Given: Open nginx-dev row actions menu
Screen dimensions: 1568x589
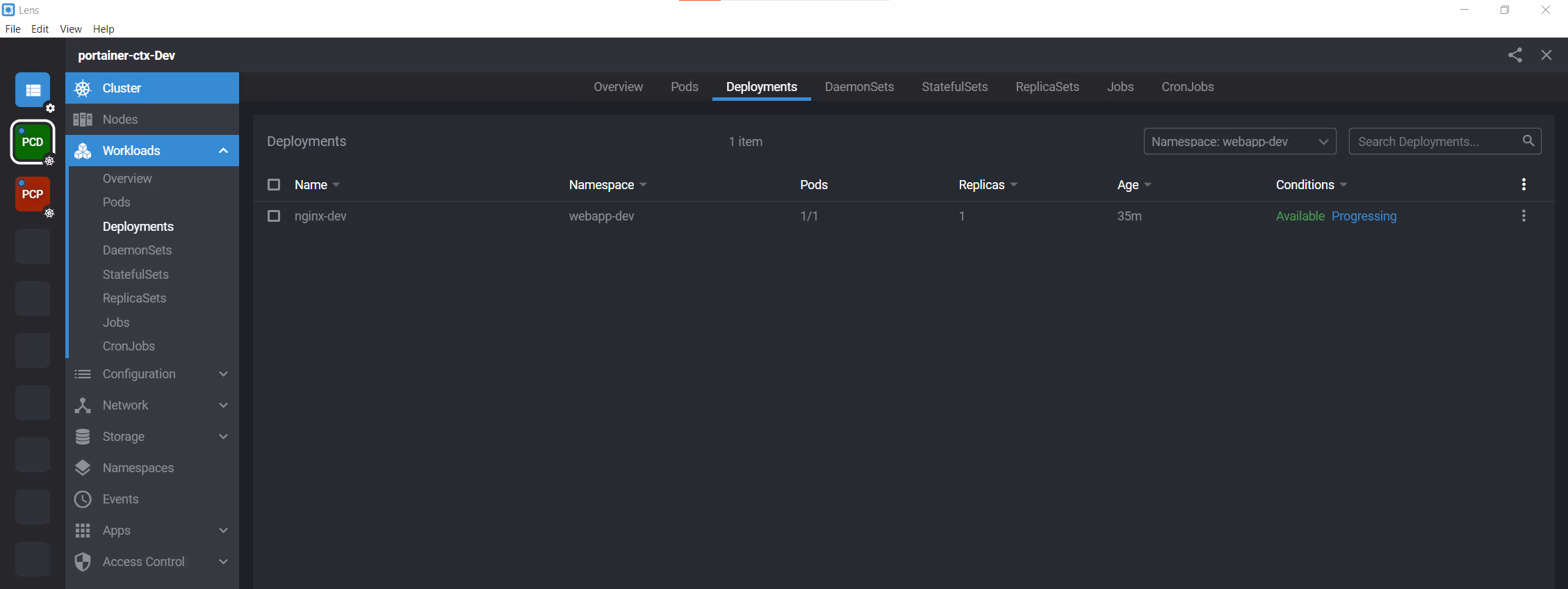Looking at the screenshot, I should point(1524,216).
